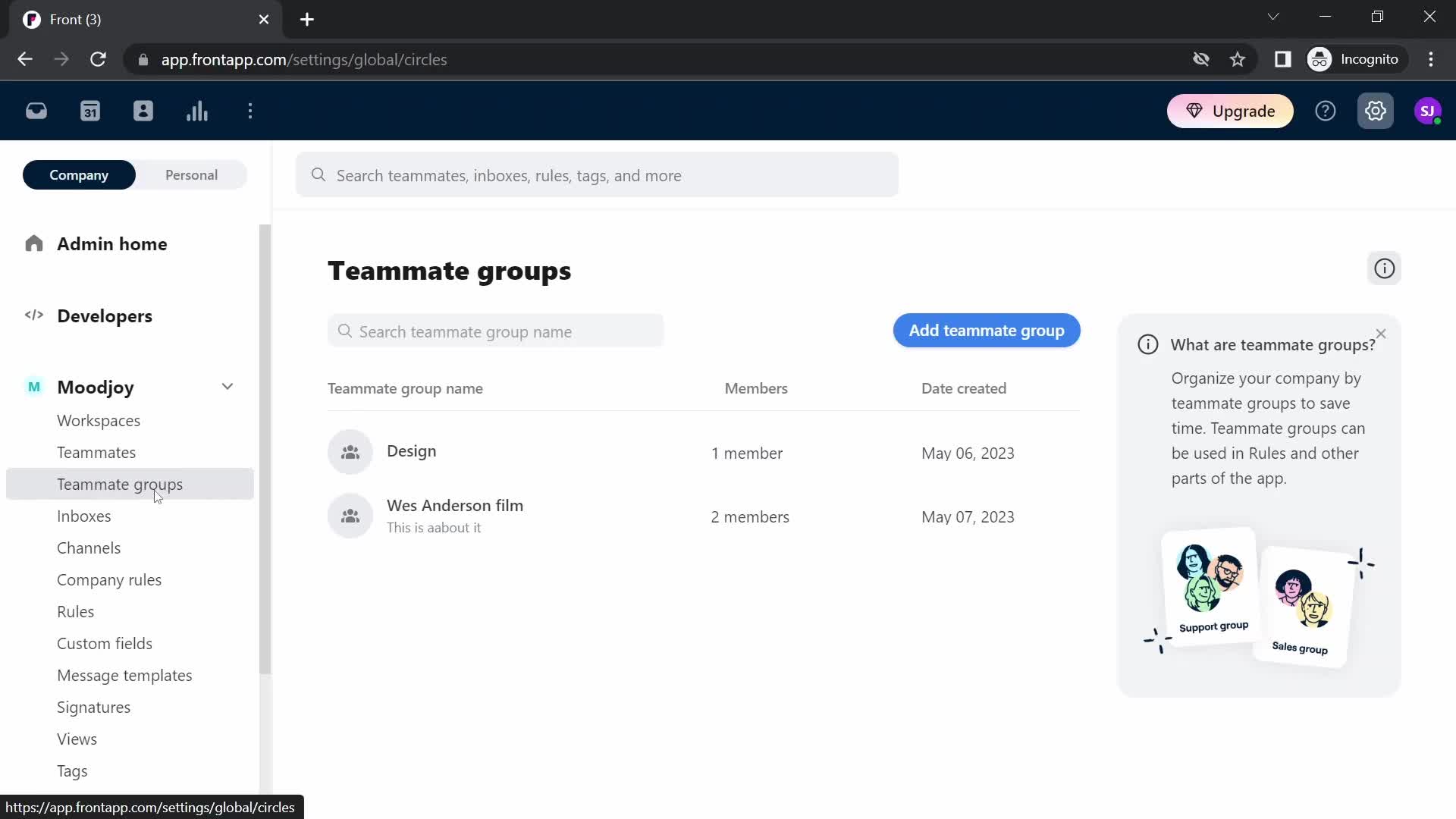
Task: Open Inboxes in sidebar
Action: click(x=84, y=516)
